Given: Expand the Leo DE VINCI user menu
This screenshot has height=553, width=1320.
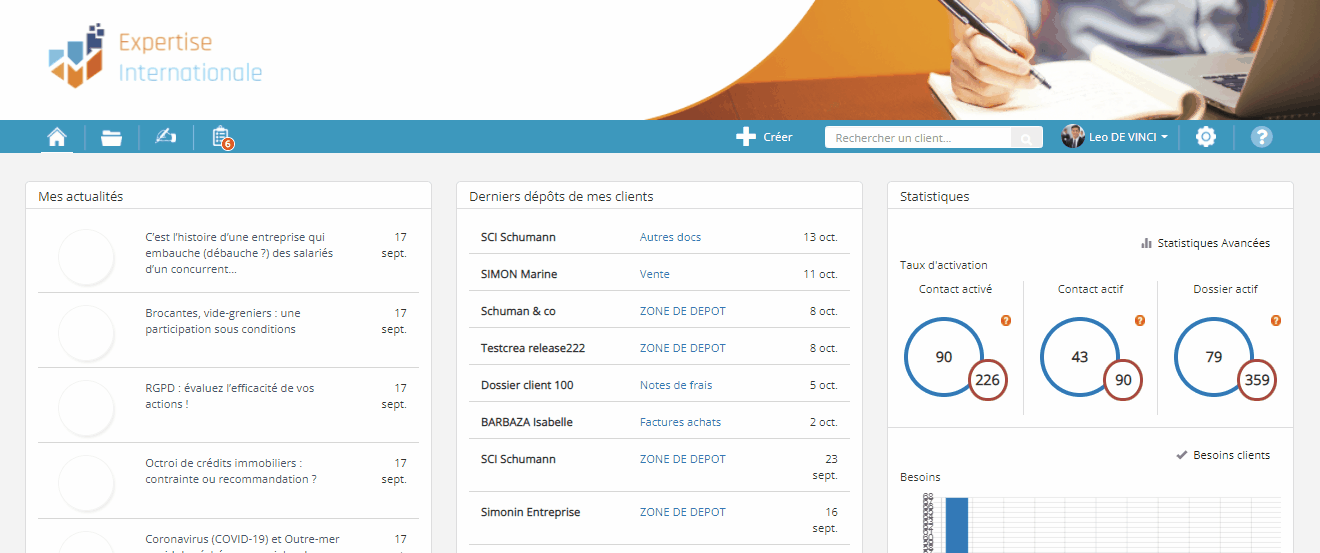Looking at the screenshot, I should 1116,137.
